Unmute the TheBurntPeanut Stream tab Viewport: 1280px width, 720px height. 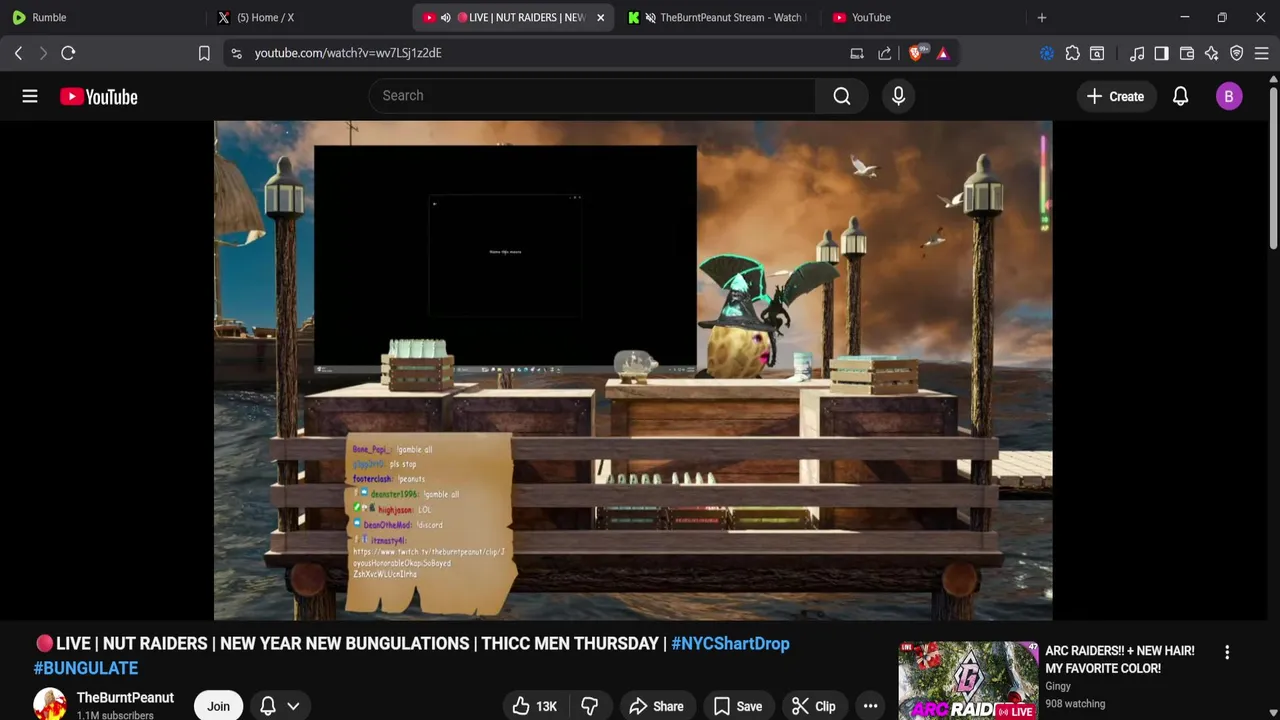(651, 17)
